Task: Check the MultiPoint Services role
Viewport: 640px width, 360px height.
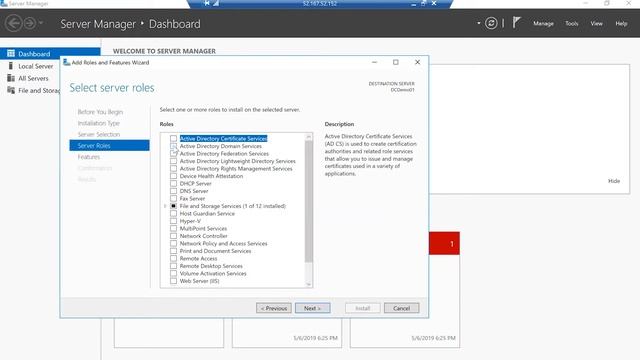Action: tap(173, 228)
